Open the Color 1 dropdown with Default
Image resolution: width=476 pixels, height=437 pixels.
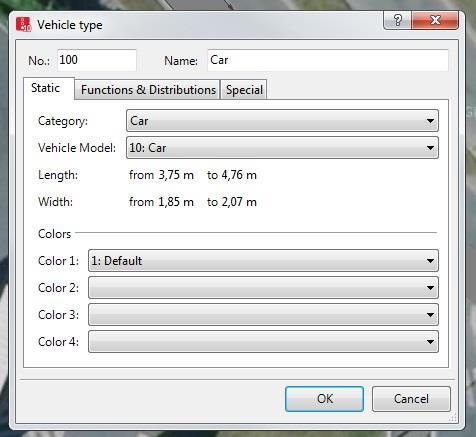coord(263,261)
